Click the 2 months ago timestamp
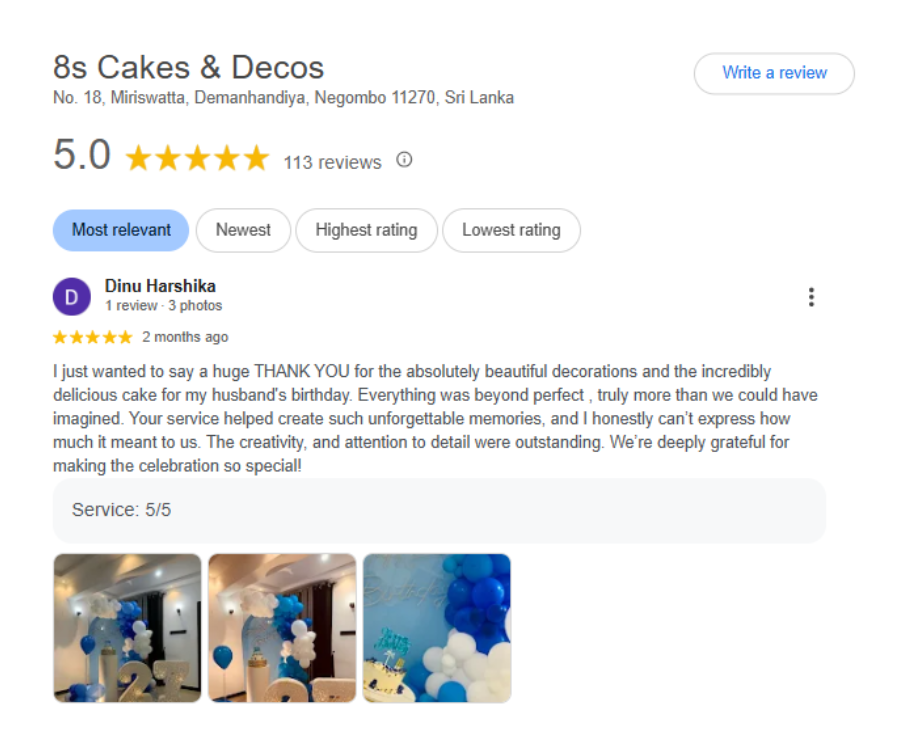Image resolution: width=900 pixels, height=750 pixels. (185, 337)
